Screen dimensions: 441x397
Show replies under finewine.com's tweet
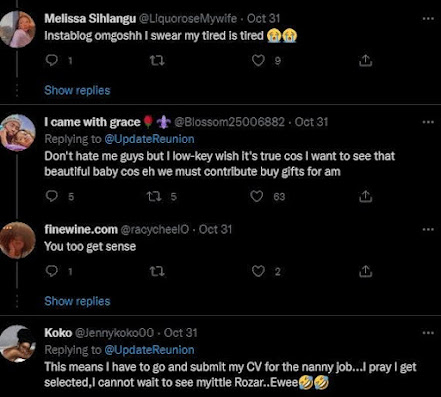77,301
